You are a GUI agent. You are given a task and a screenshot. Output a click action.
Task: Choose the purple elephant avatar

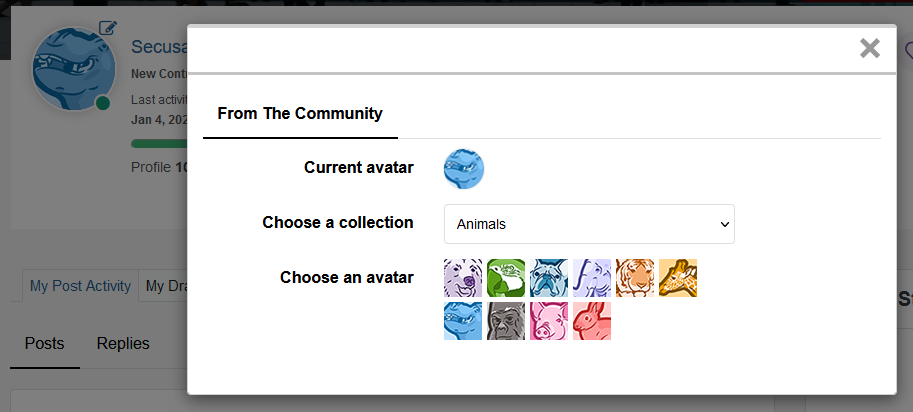tap(592, 278)
